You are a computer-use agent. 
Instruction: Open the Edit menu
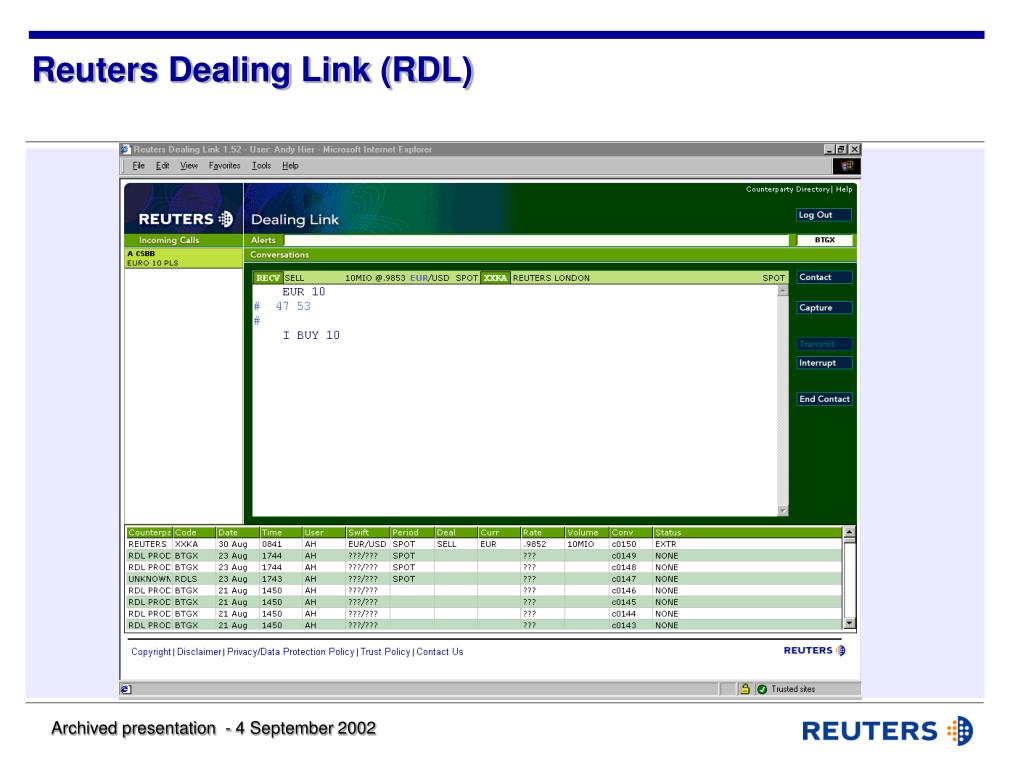click(163, 166)
